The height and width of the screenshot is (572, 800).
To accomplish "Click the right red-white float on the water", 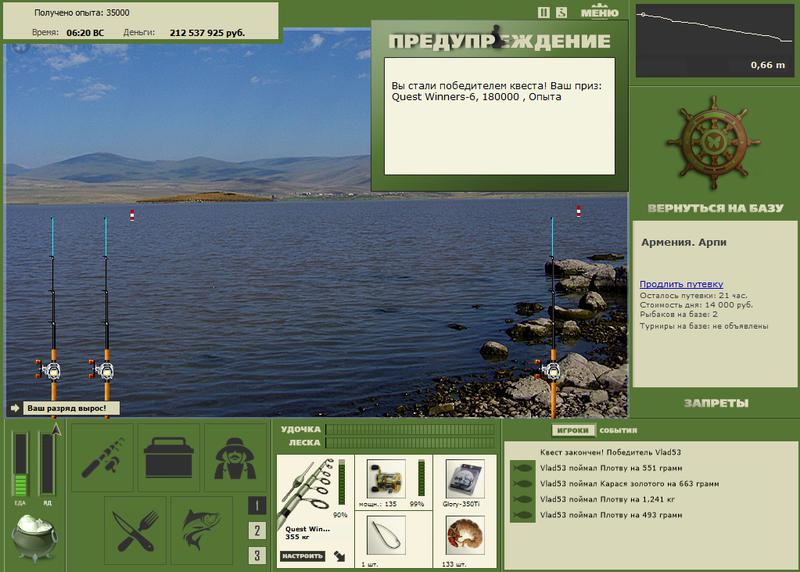I will (x=579, y=211).
